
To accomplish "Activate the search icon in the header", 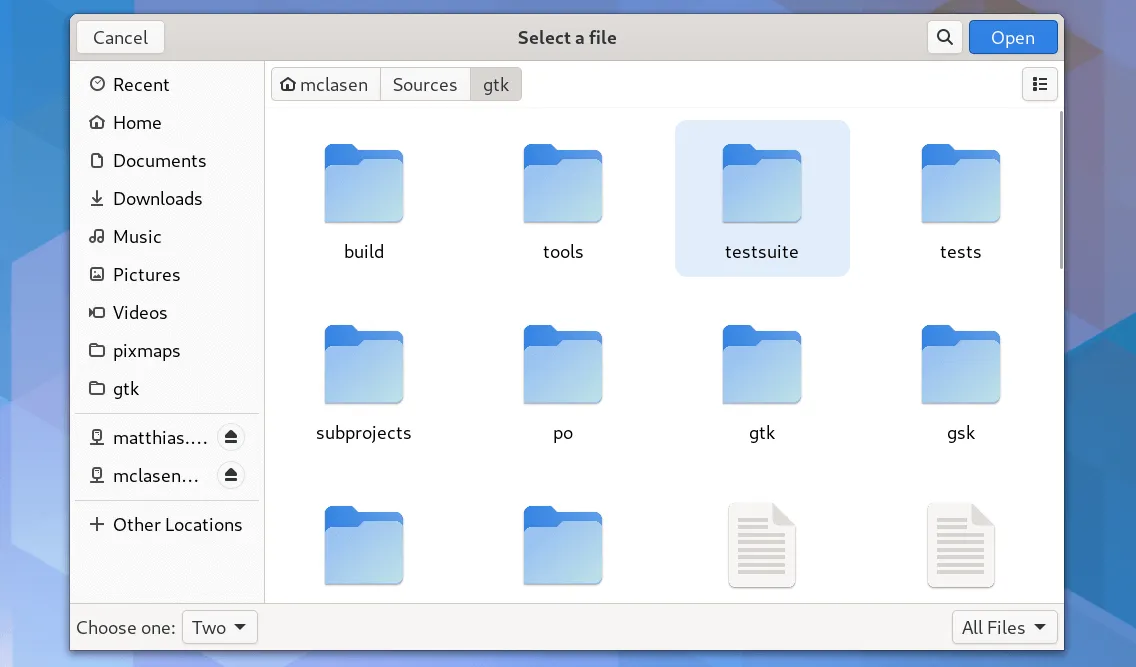I will pyautogui.click(x=944, y=37).
